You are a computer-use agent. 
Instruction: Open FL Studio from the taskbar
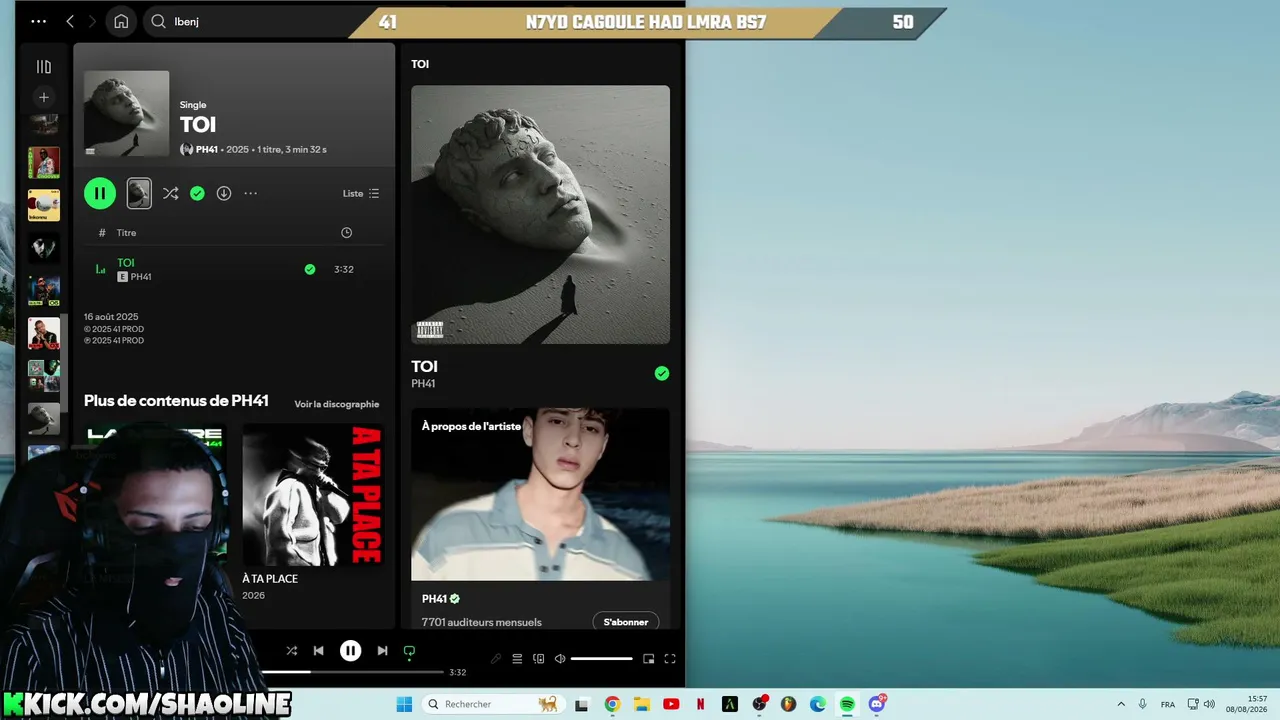pyautogui.click(x=788, y=704)
